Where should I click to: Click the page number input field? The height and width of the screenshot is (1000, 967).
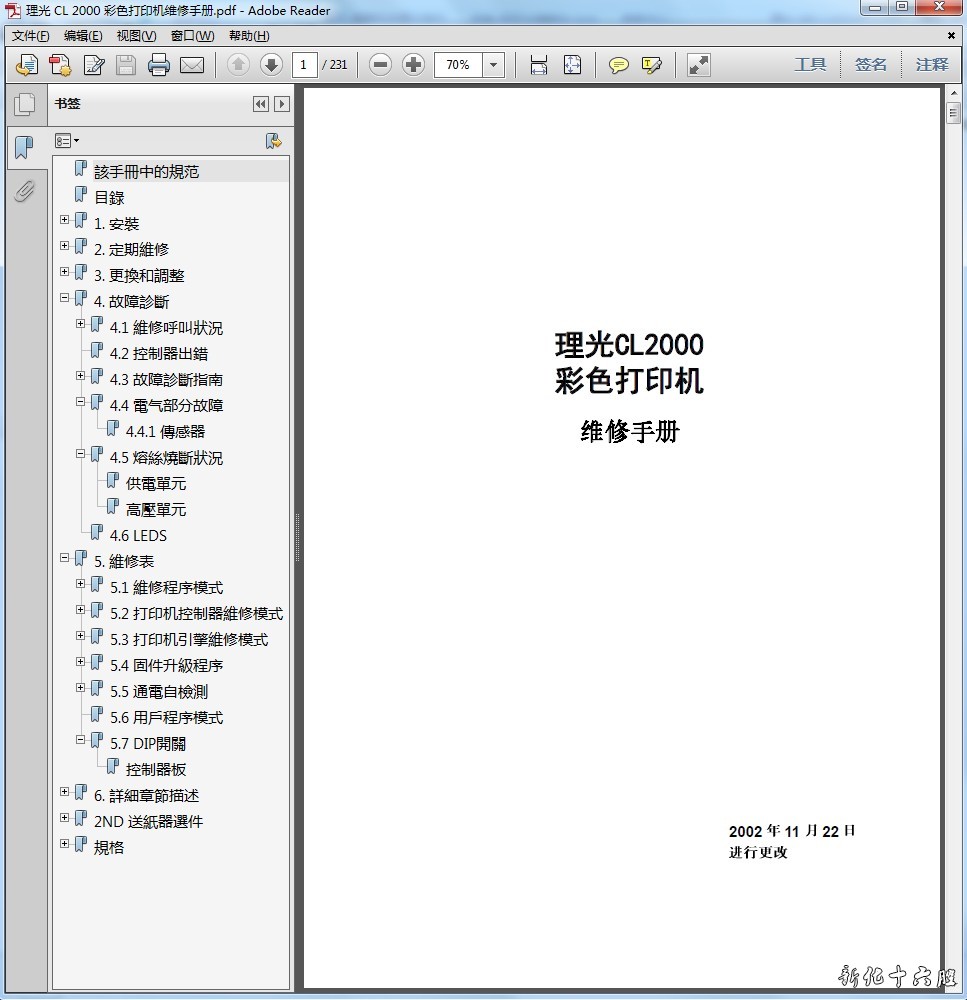point(305,65)
